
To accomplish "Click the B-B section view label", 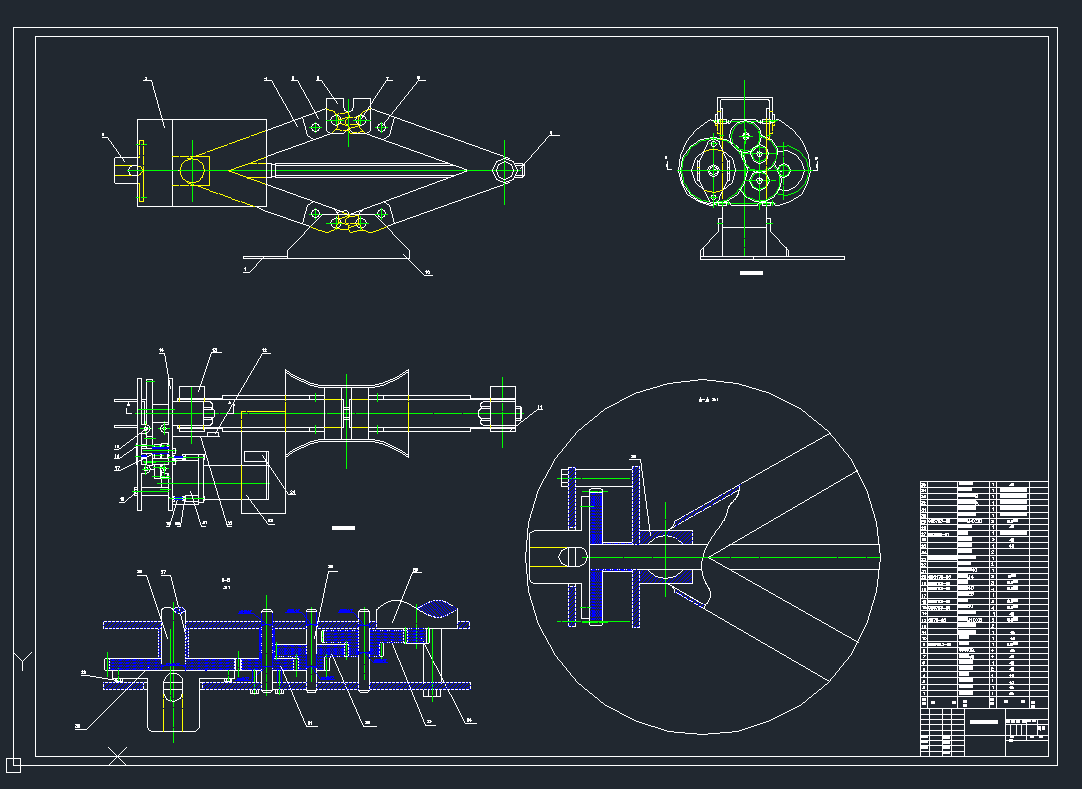I will (226, 581).
